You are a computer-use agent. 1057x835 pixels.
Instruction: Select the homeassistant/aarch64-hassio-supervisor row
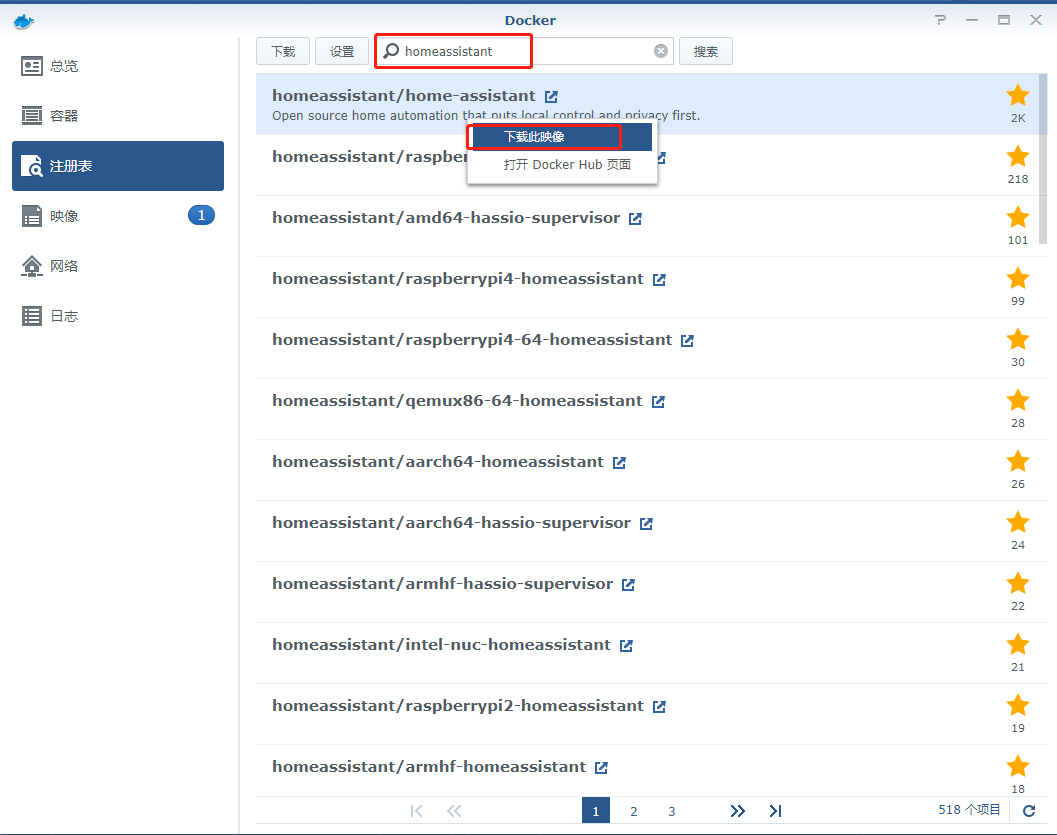click(x=648, y=531)
